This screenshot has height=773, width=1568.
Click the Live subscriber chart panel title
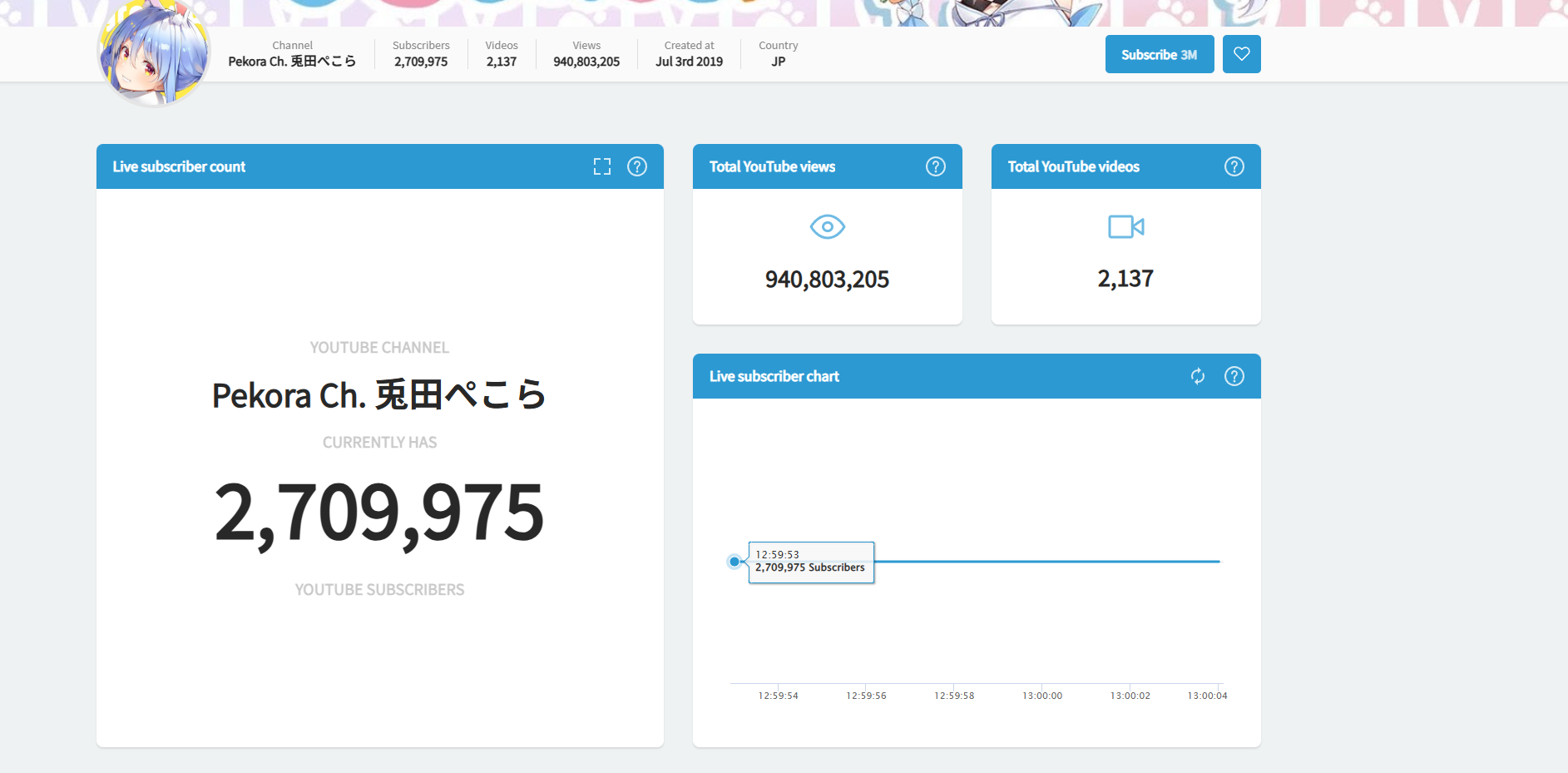[774, 376]
